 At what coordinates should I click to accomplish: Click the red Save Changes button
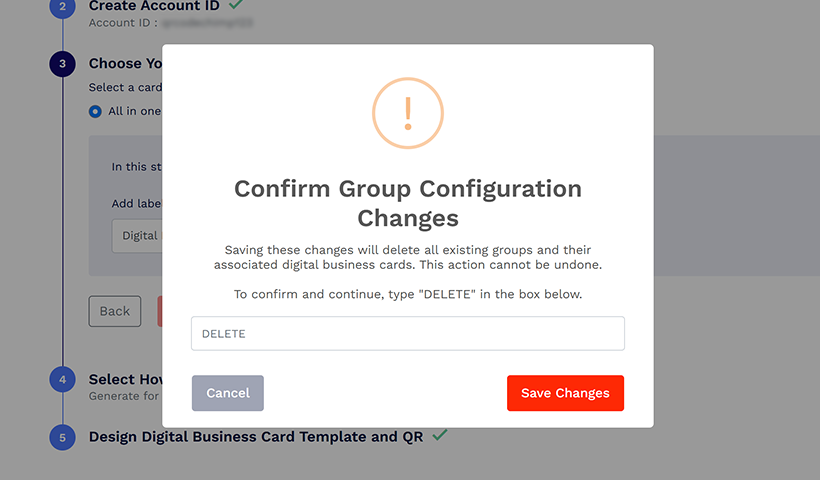point(565,393)
